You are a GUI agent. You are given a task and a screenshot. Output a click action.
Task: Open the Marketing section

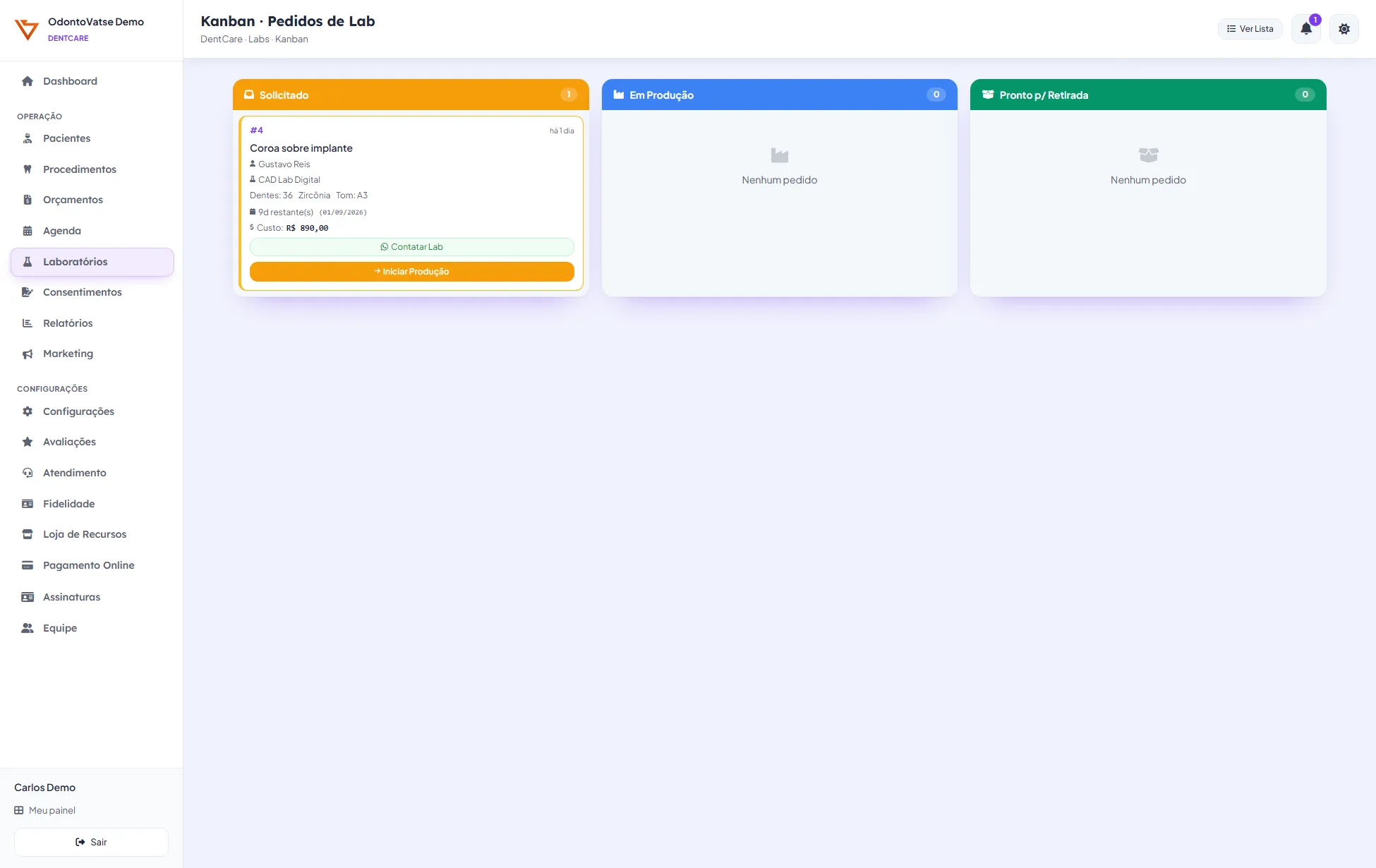click(92, 354)
